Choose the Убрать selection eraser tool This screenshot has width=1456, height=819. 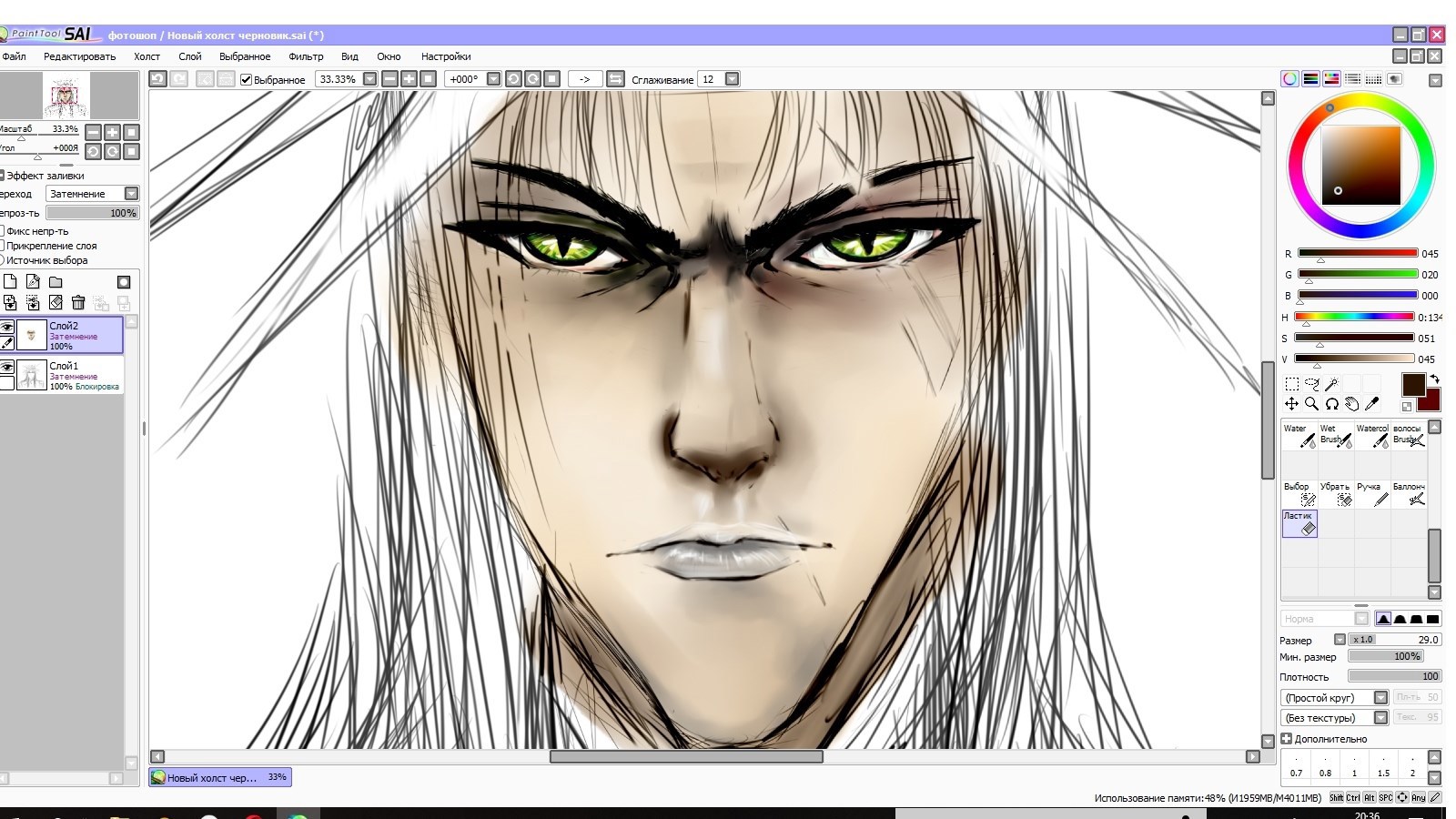[x=1336, y=494]
